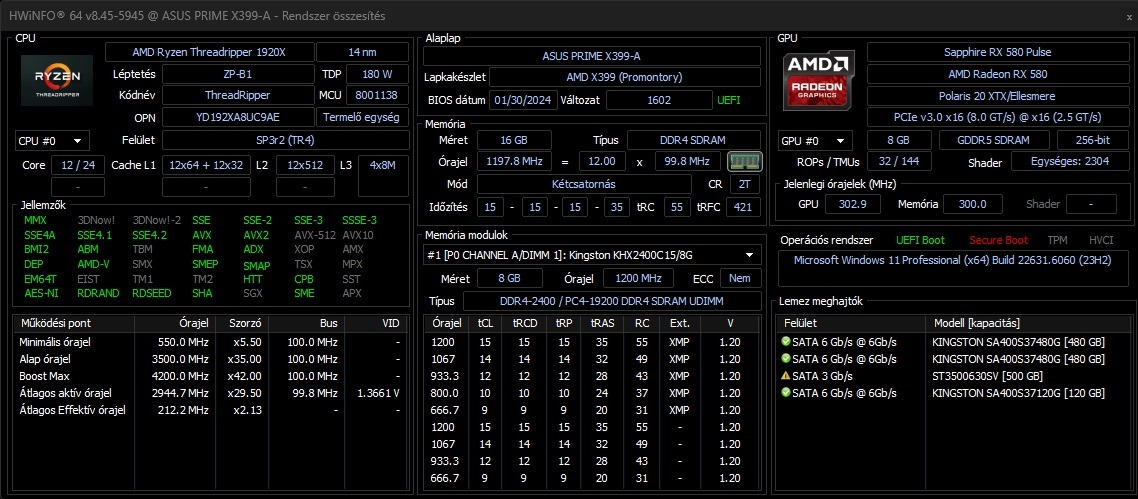Click the 800.0 MHz XMP timing row

coord(593,393)
